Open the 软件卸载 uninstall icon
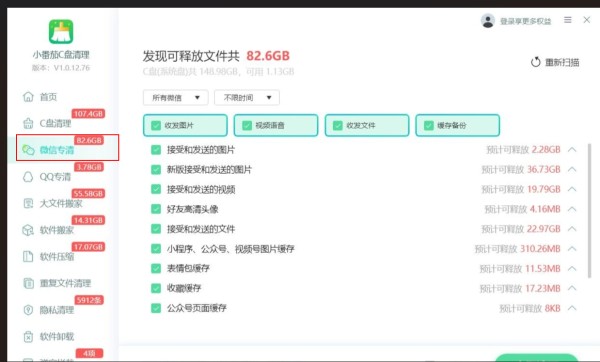 pos(28,336)
